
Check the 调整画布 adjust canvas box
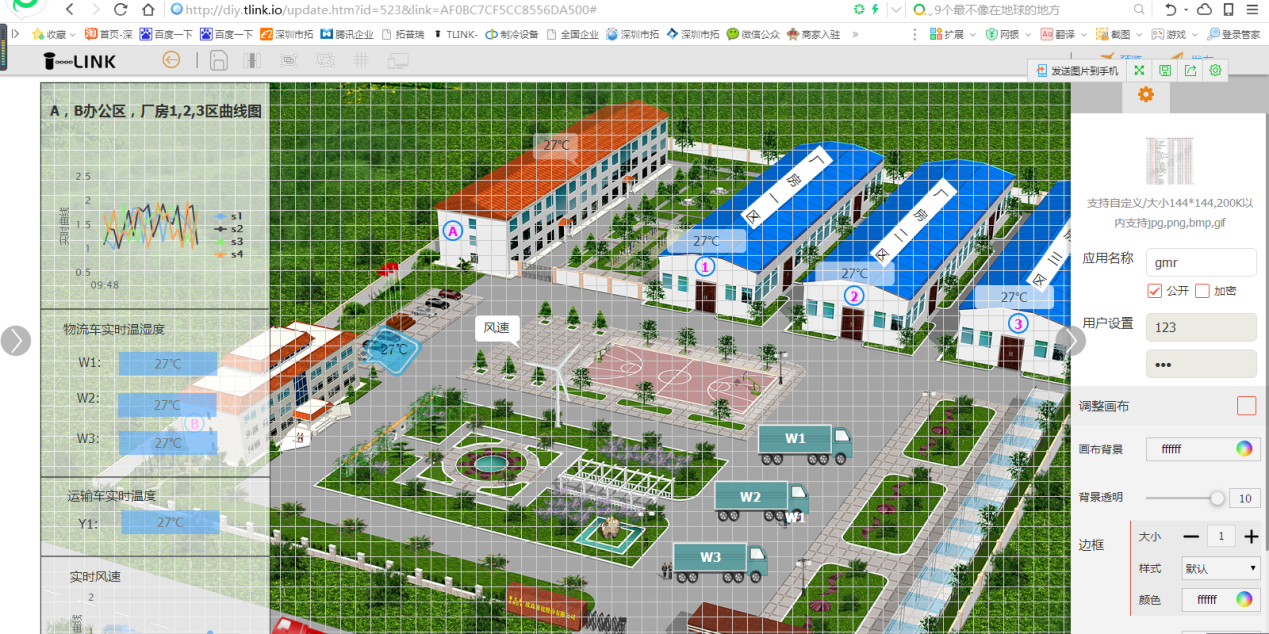coord(1246,406)
